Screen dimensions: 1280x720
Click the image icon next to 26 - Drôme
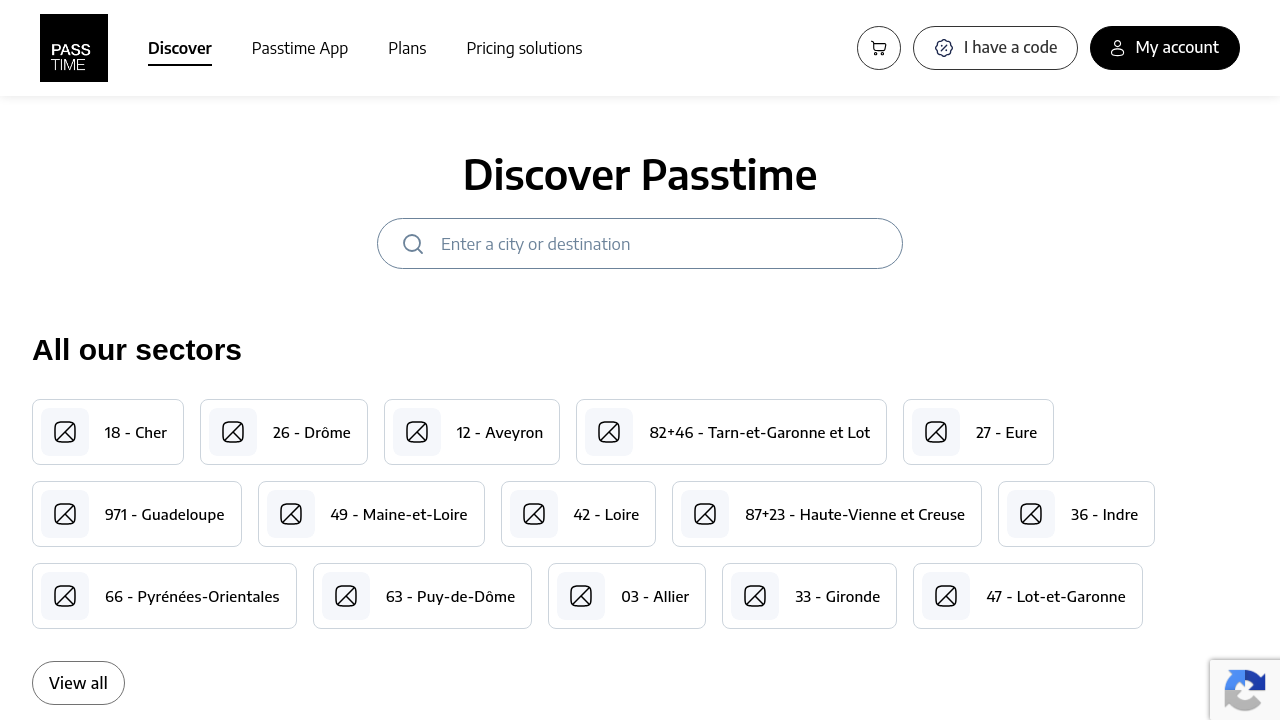[233, 432]
